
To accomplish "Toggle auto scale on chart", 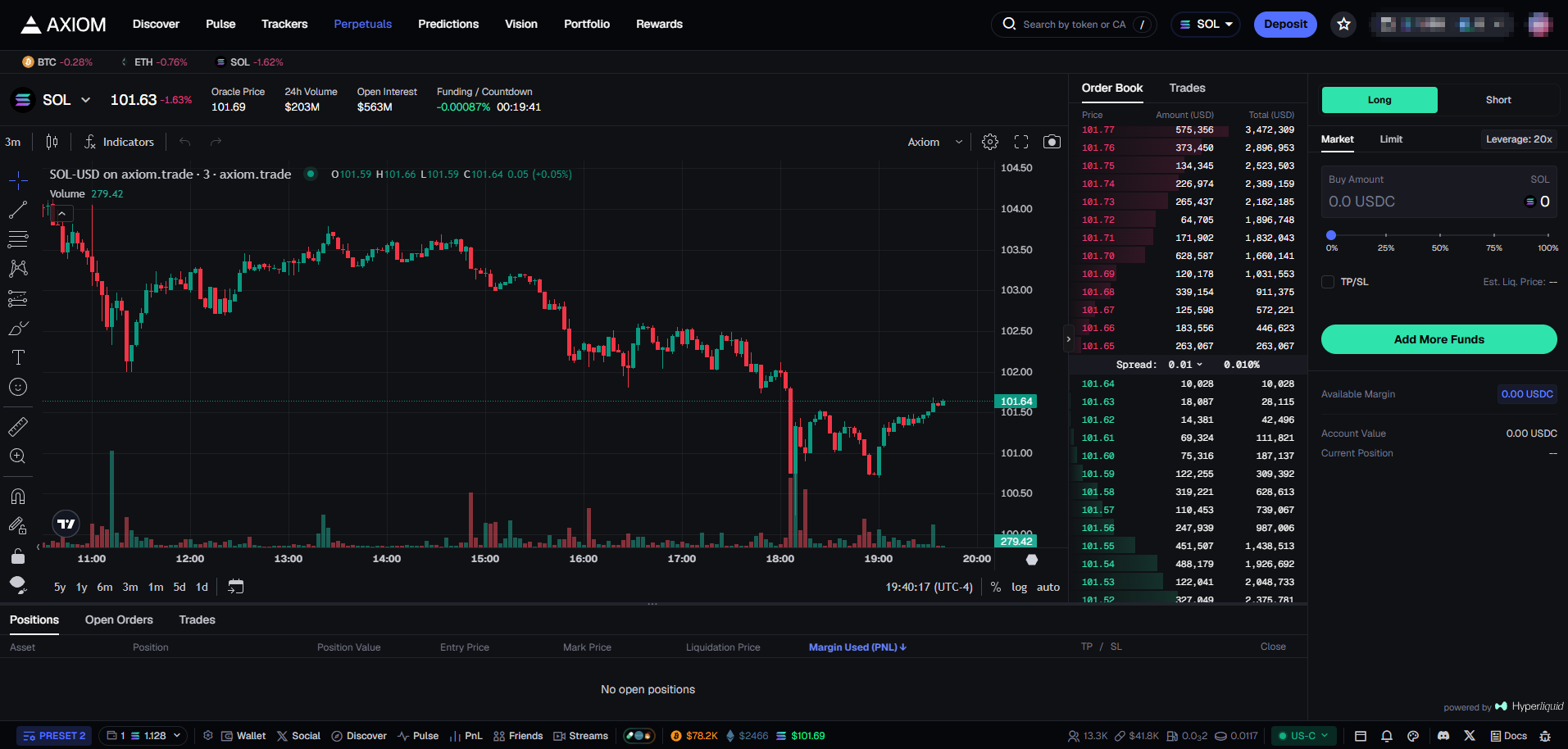I will coord(1048,587).
